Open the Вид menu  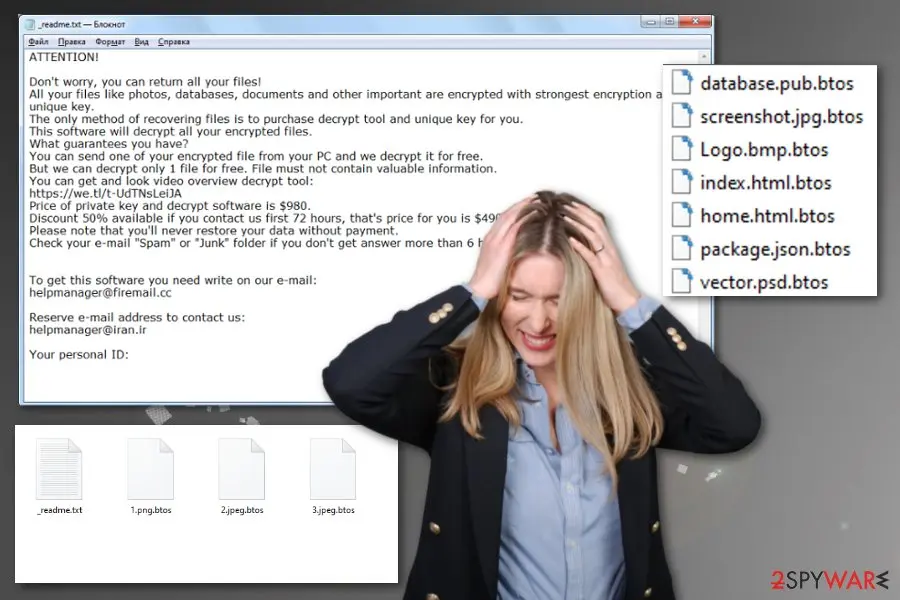click(x=142, y=42)
